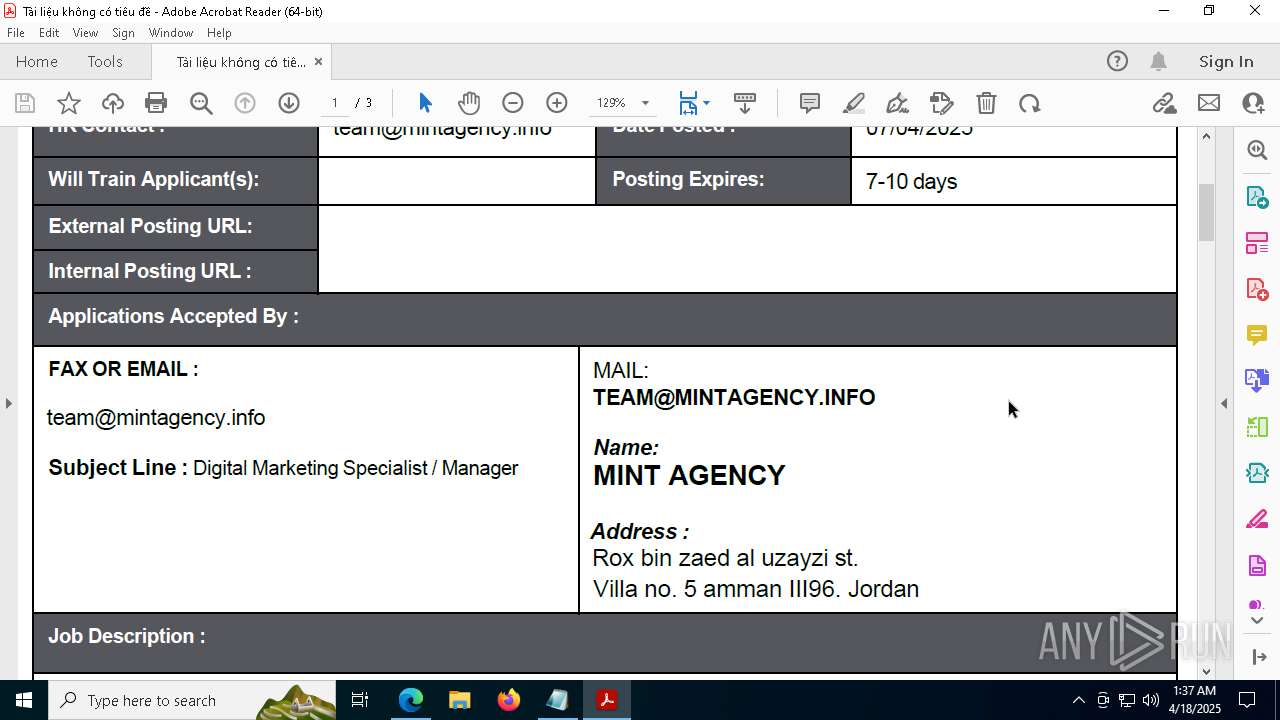Click the page number field
This screenshot has height=720, width=1280.
click(x=334, y=103)
